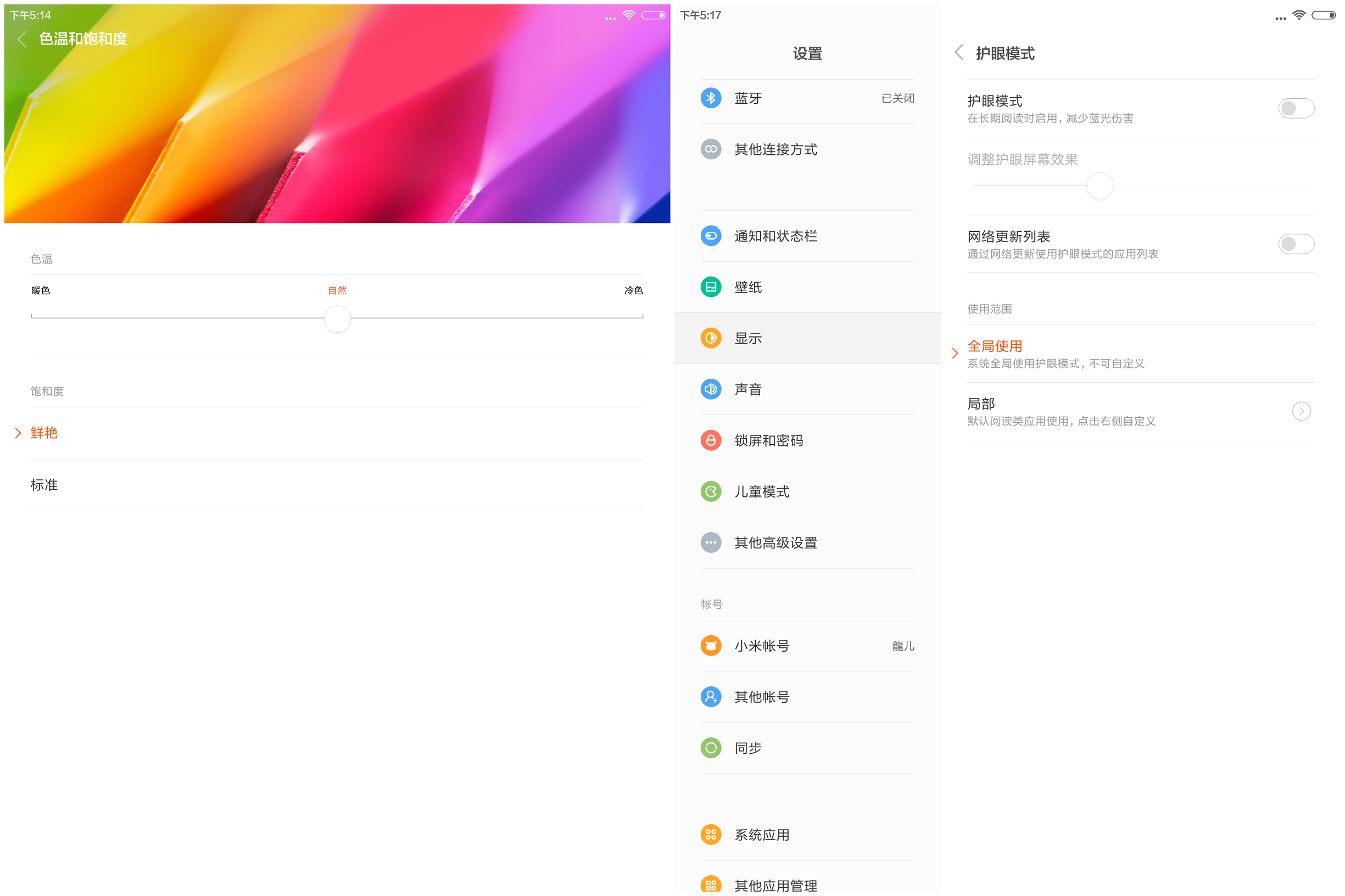Open System Applications settings
The height and width of the screenshot is (896, 1345).
tap(762, 839)
